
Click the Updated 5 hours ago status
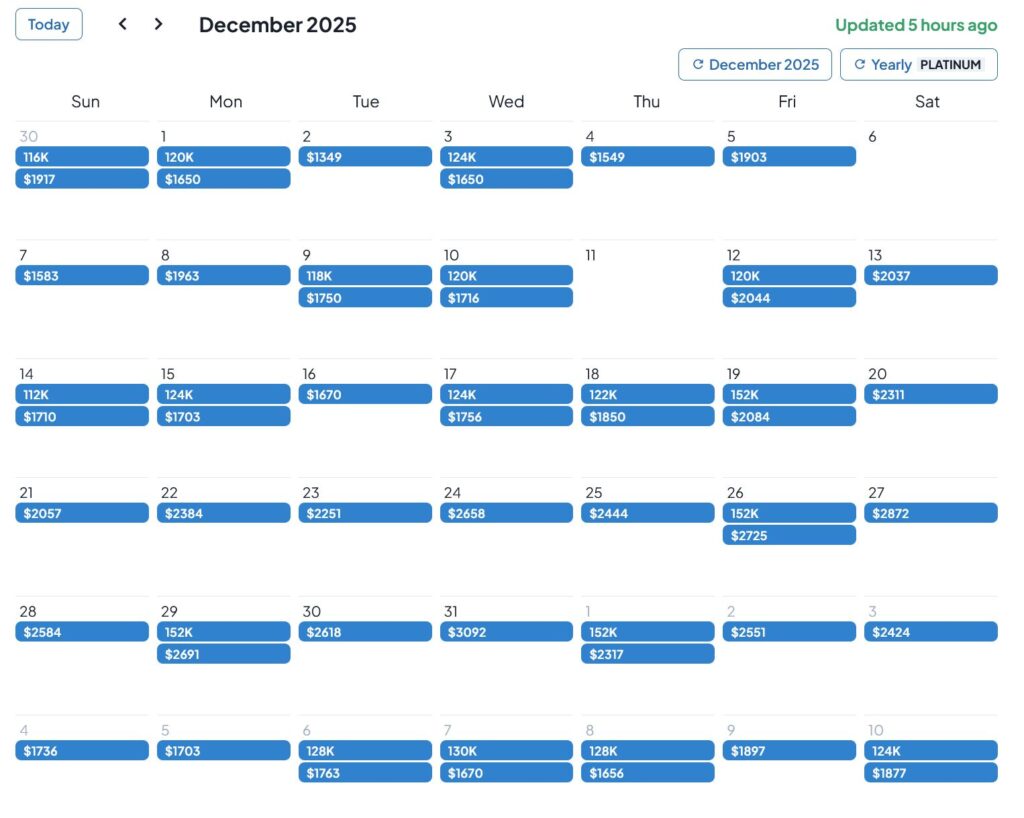click(x=916, y=25)
